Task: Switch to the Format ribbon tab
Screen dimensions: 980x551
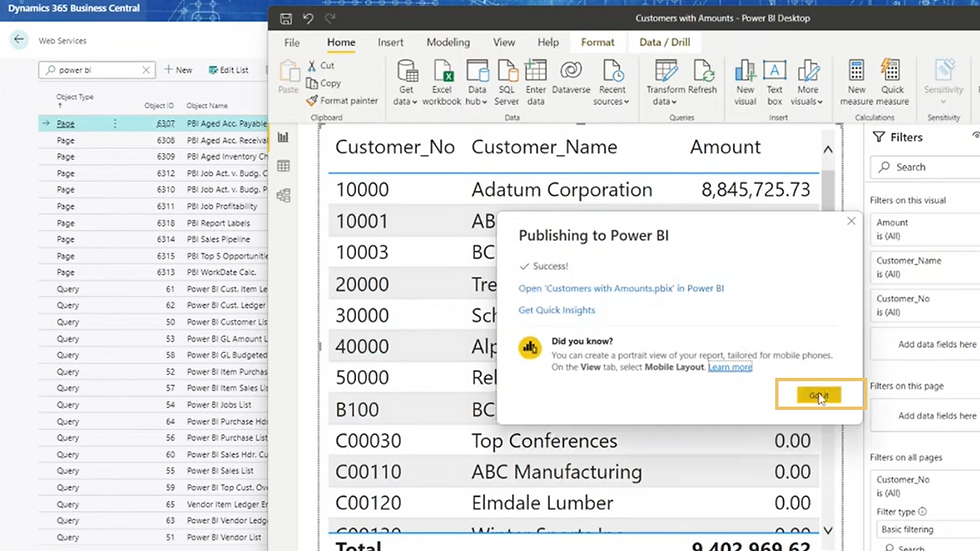Action: (x=598, y=42)
